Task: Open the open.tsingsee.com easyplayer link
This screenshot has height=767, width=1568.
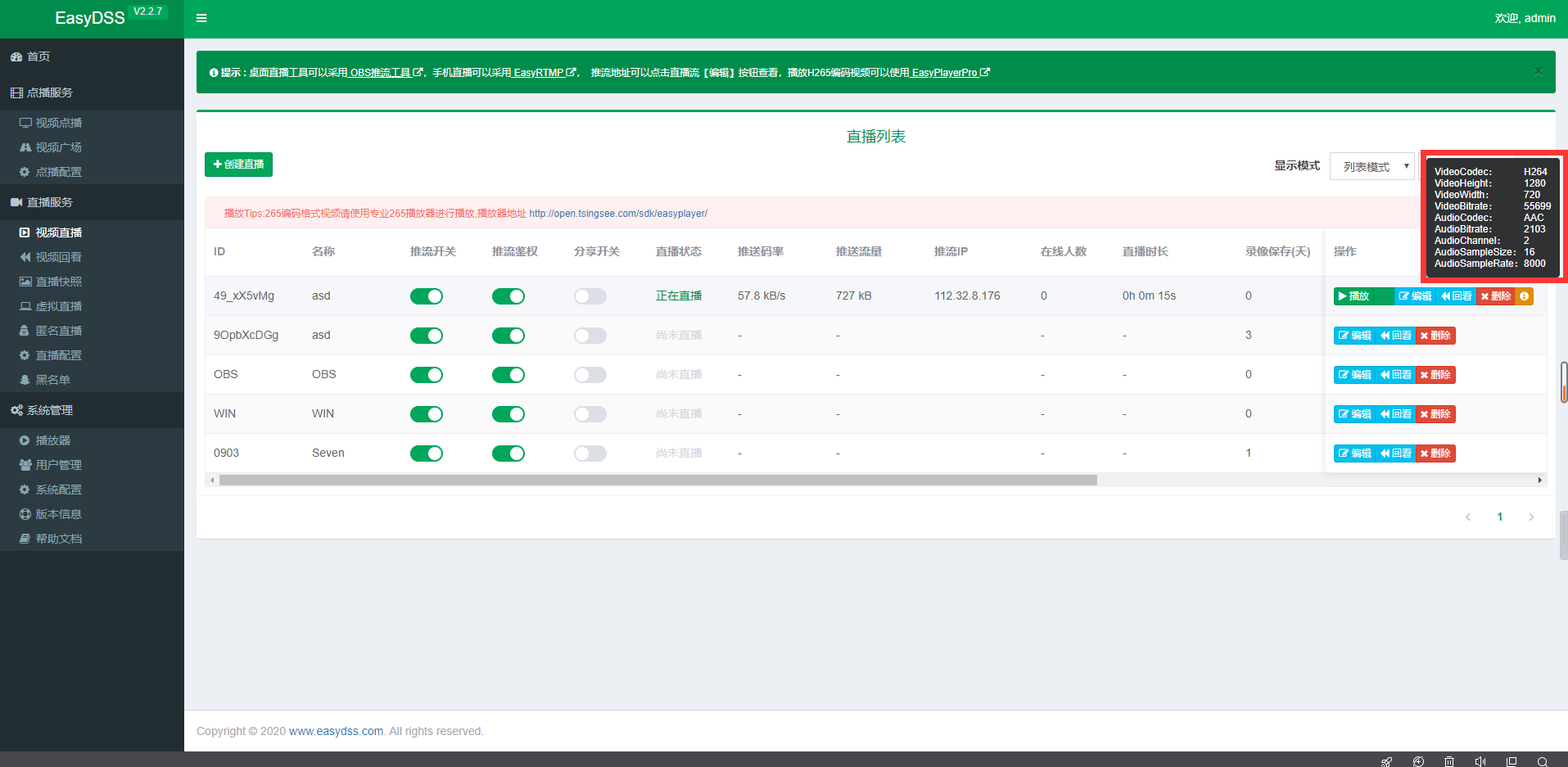Action: click(618, 214)
